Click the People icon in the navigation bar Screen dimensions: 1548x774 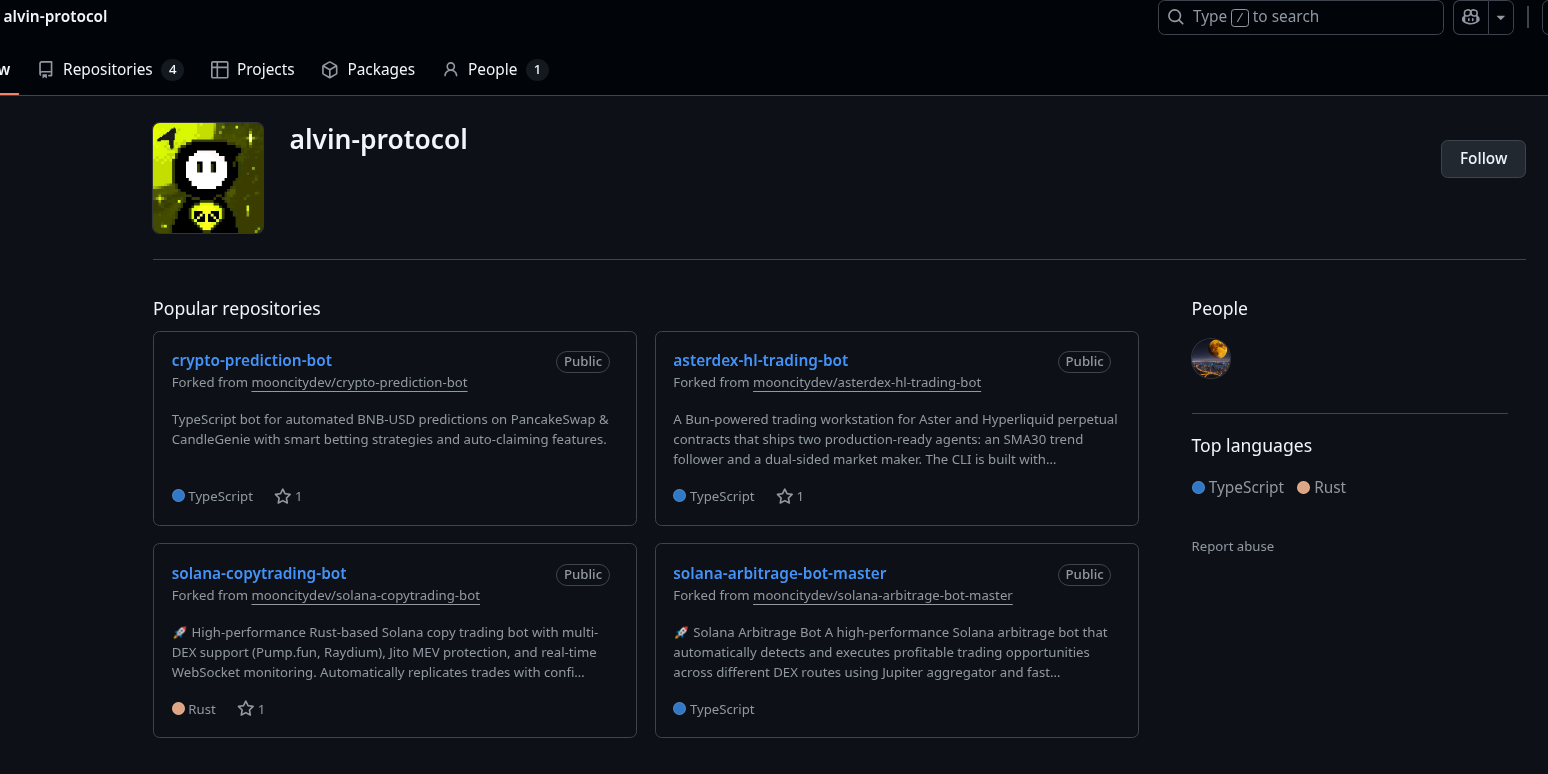click(452, 69)
